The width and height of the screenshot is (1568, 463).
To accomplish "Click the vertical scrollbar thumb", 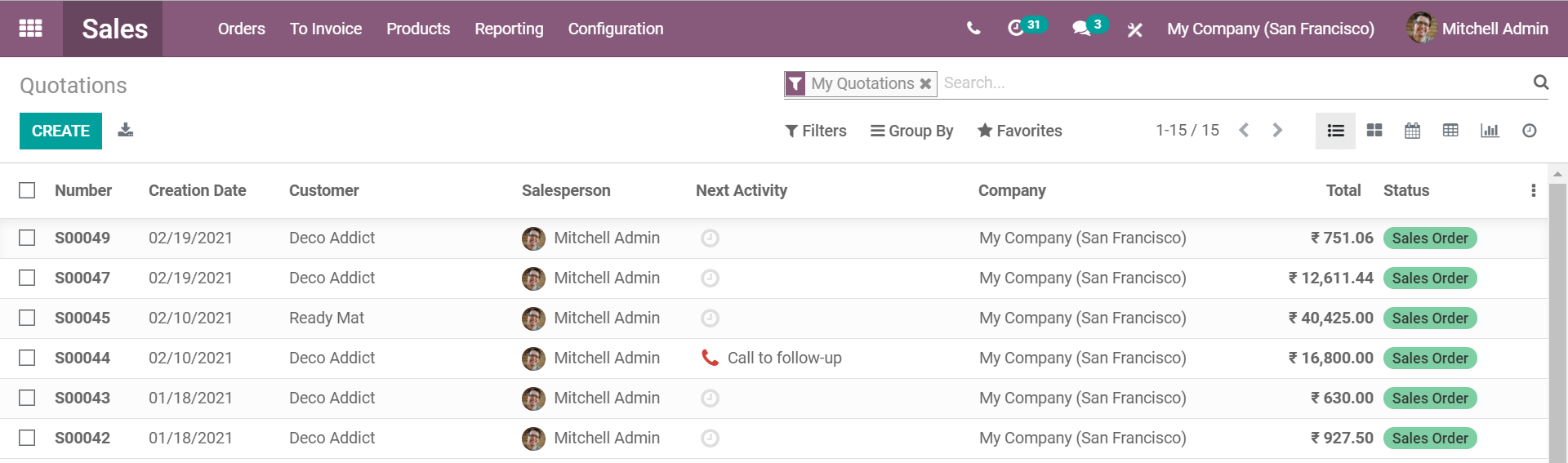I will coord(1557,323).
